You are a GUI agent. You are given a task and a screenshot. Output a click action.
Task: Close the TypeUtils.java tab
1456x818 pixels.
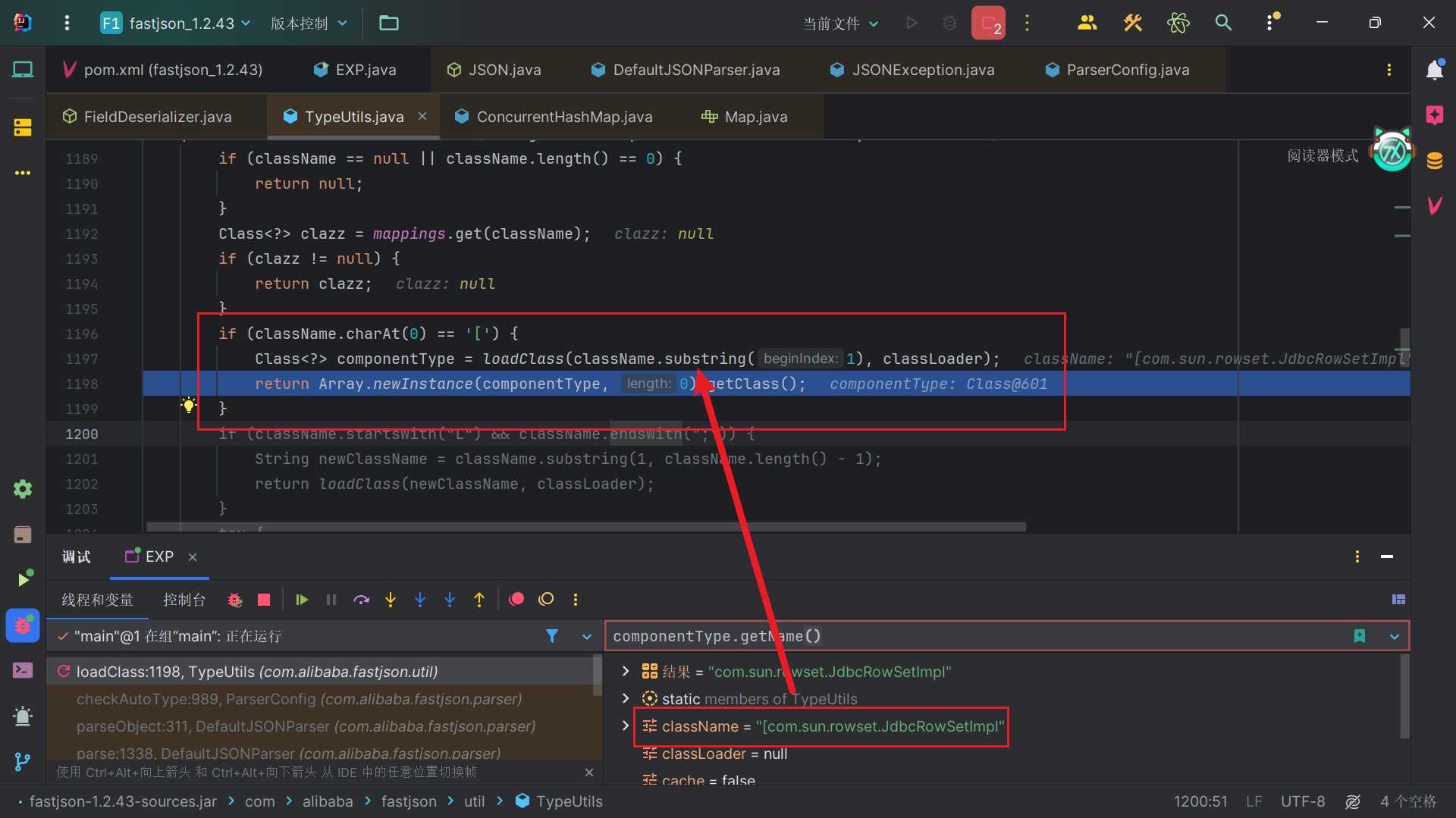pos(422,116)
